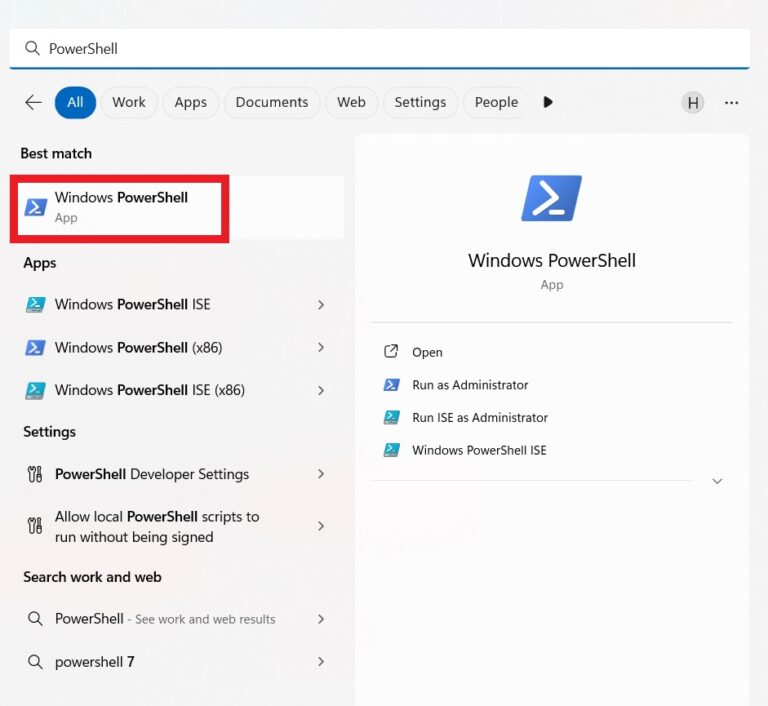Click search icon beside PowerShell web result
The width and height of the screenshot is (768, 706).
pyautogui.click(x=35, y=619)
